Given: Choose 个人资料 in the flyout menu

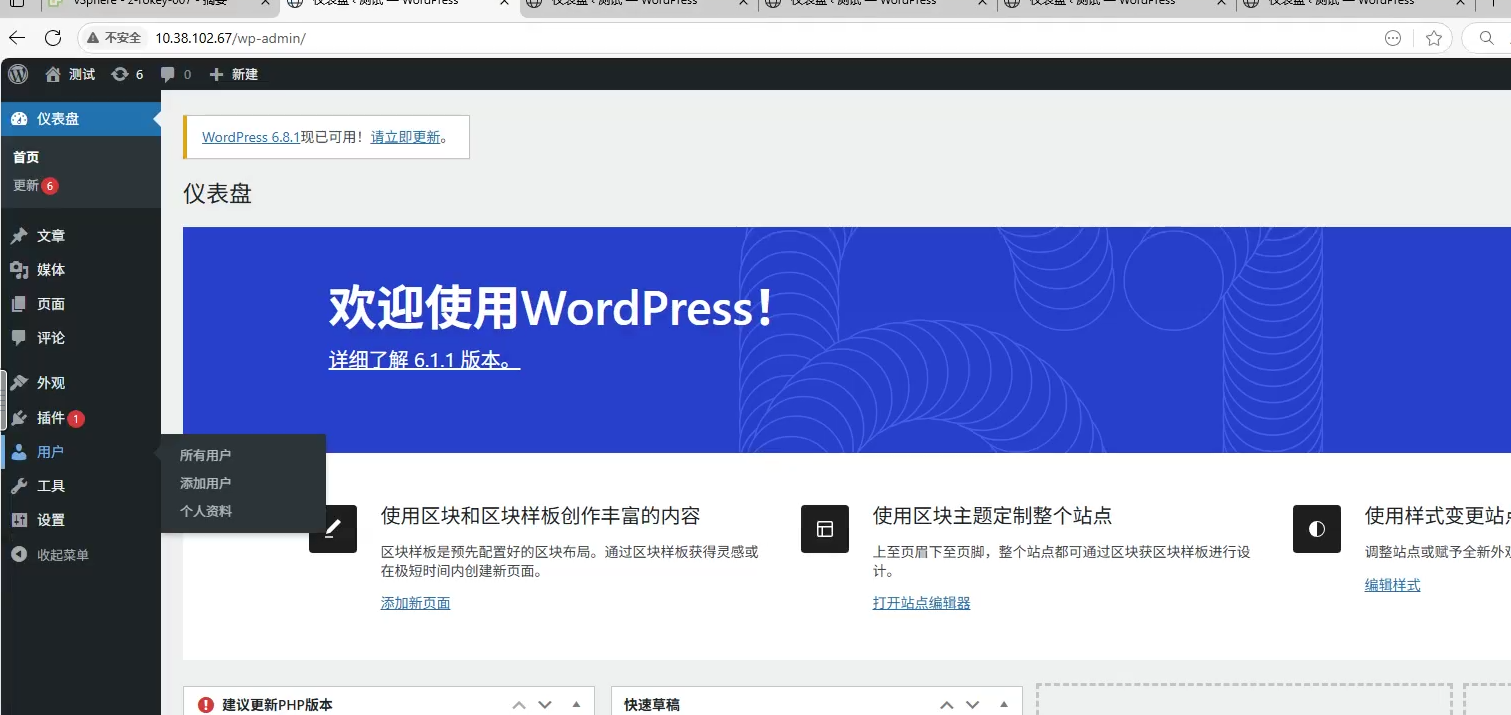Looking at the screenshot, I should (x=205, y=511).
